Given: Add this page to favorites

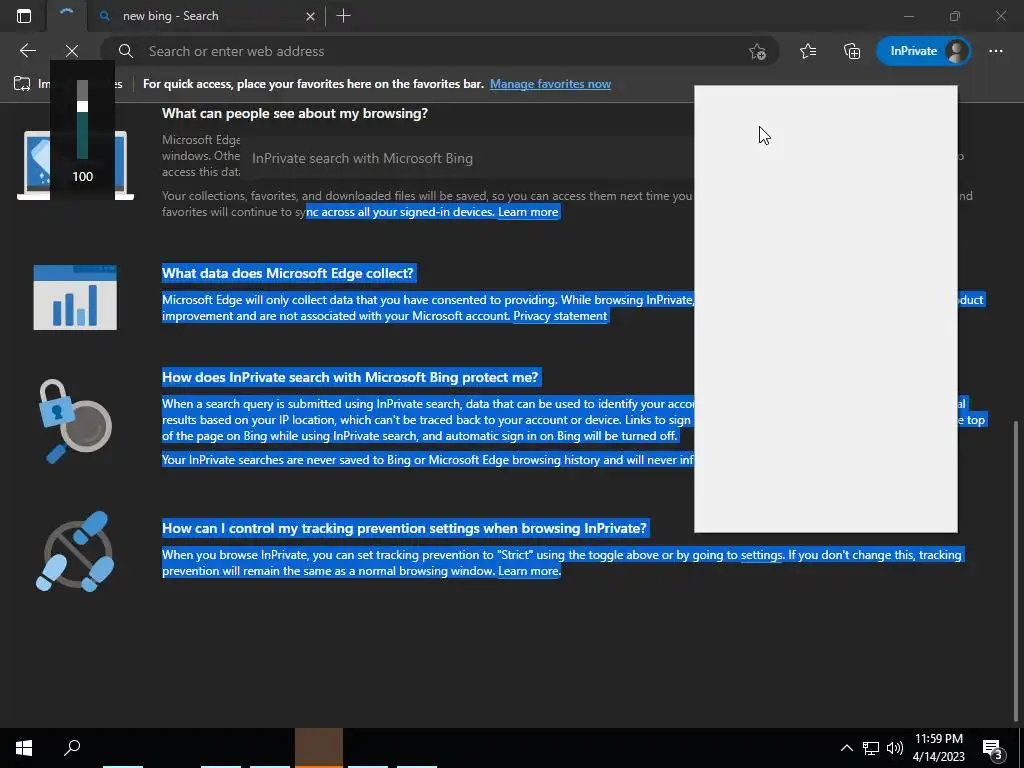Looking at the screenshot, I should [x=757, y=51].
